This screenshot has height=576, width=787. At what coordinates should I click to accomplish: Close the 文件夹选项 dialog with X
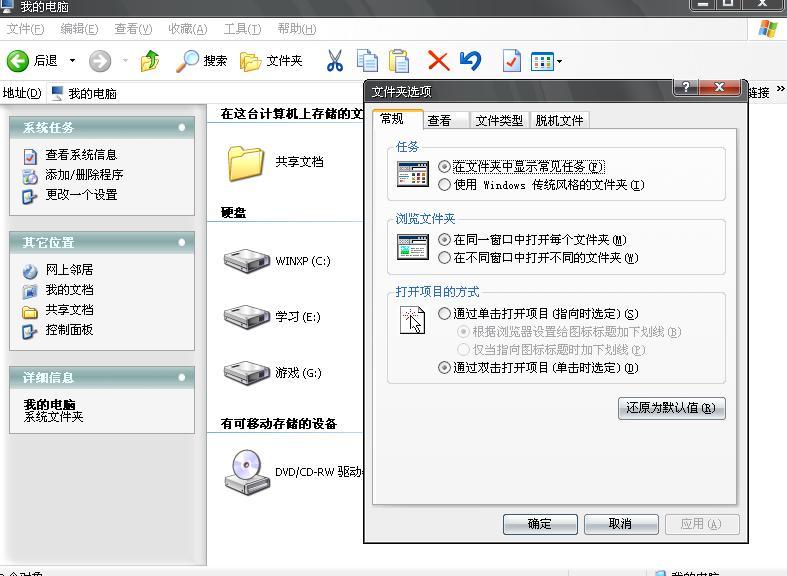point(719,87)
